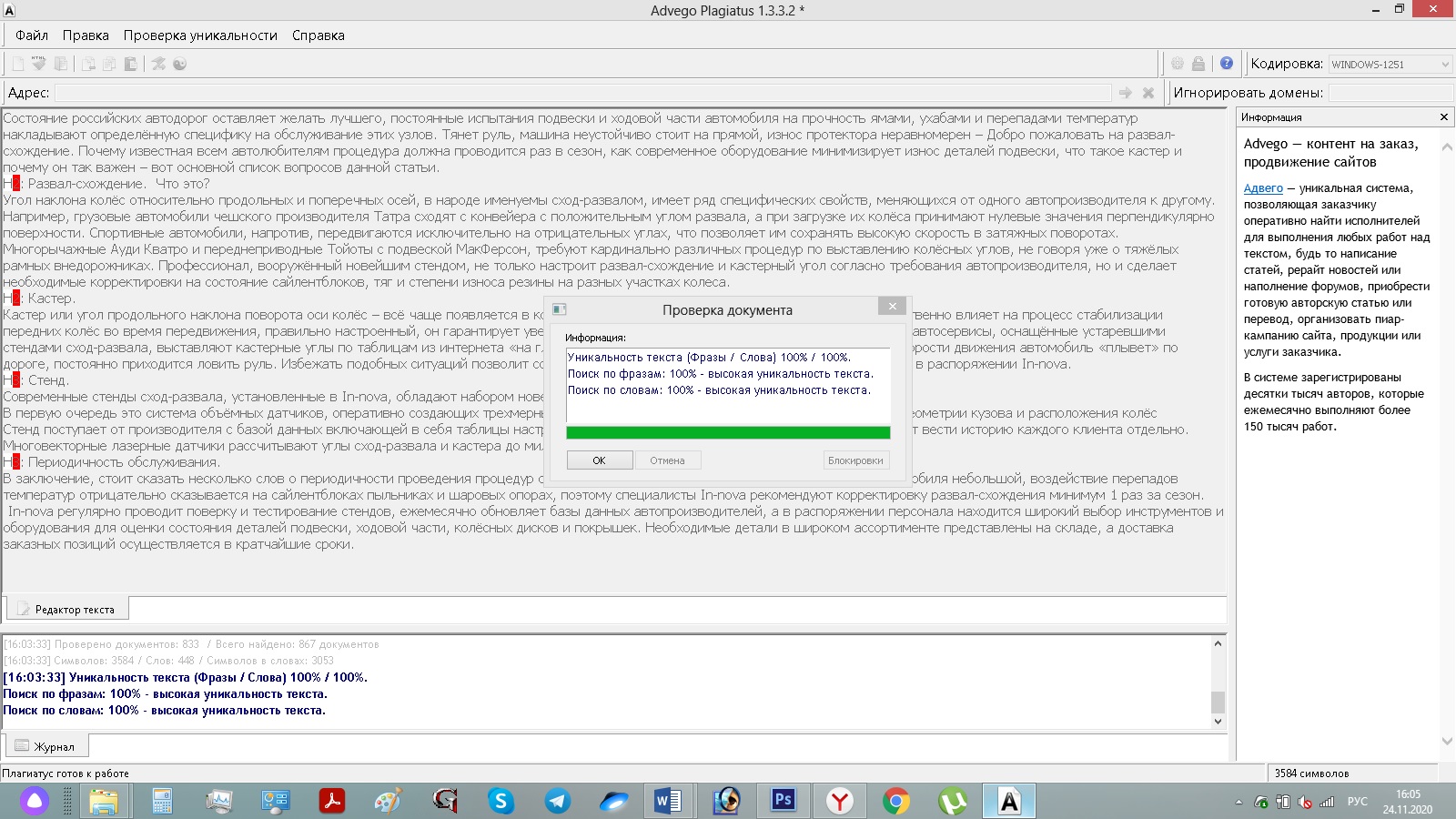Click the copy toolbar icon
Viewport: 1456px width, 819px height.
109,64
